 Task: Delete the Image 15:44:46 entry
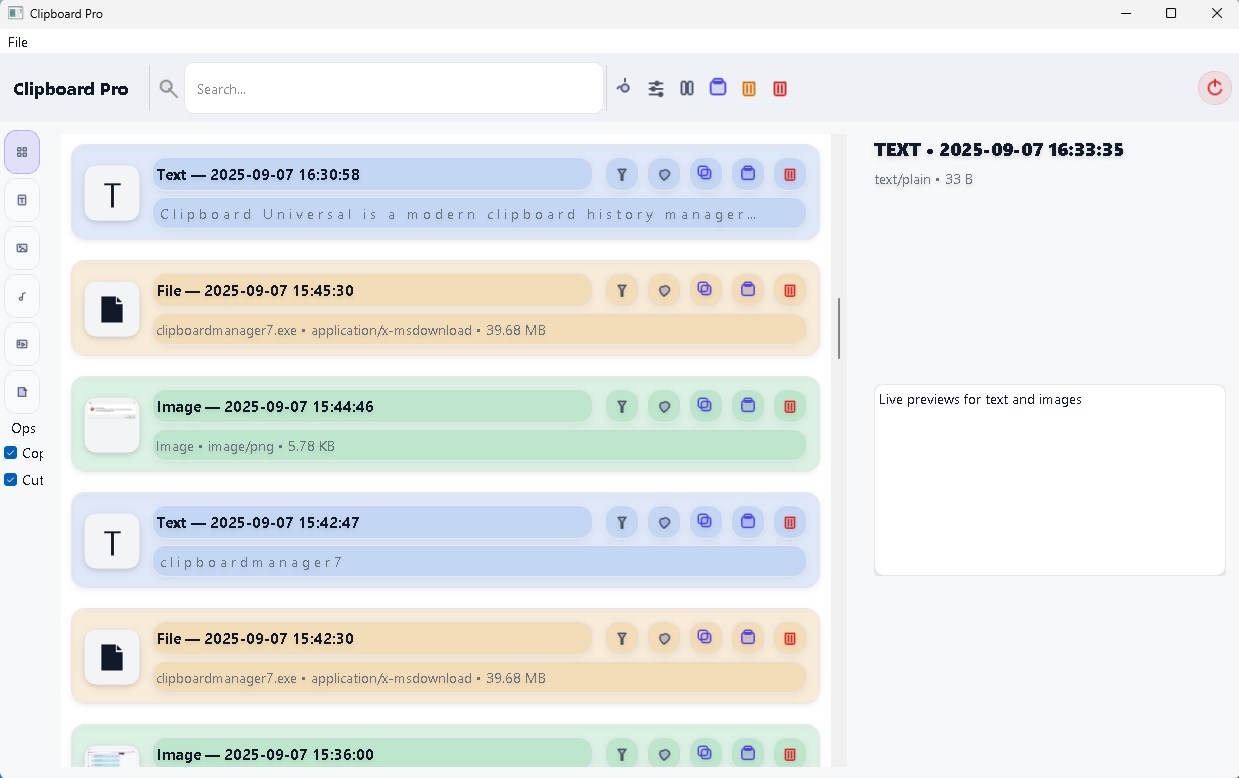coord(790,406)
